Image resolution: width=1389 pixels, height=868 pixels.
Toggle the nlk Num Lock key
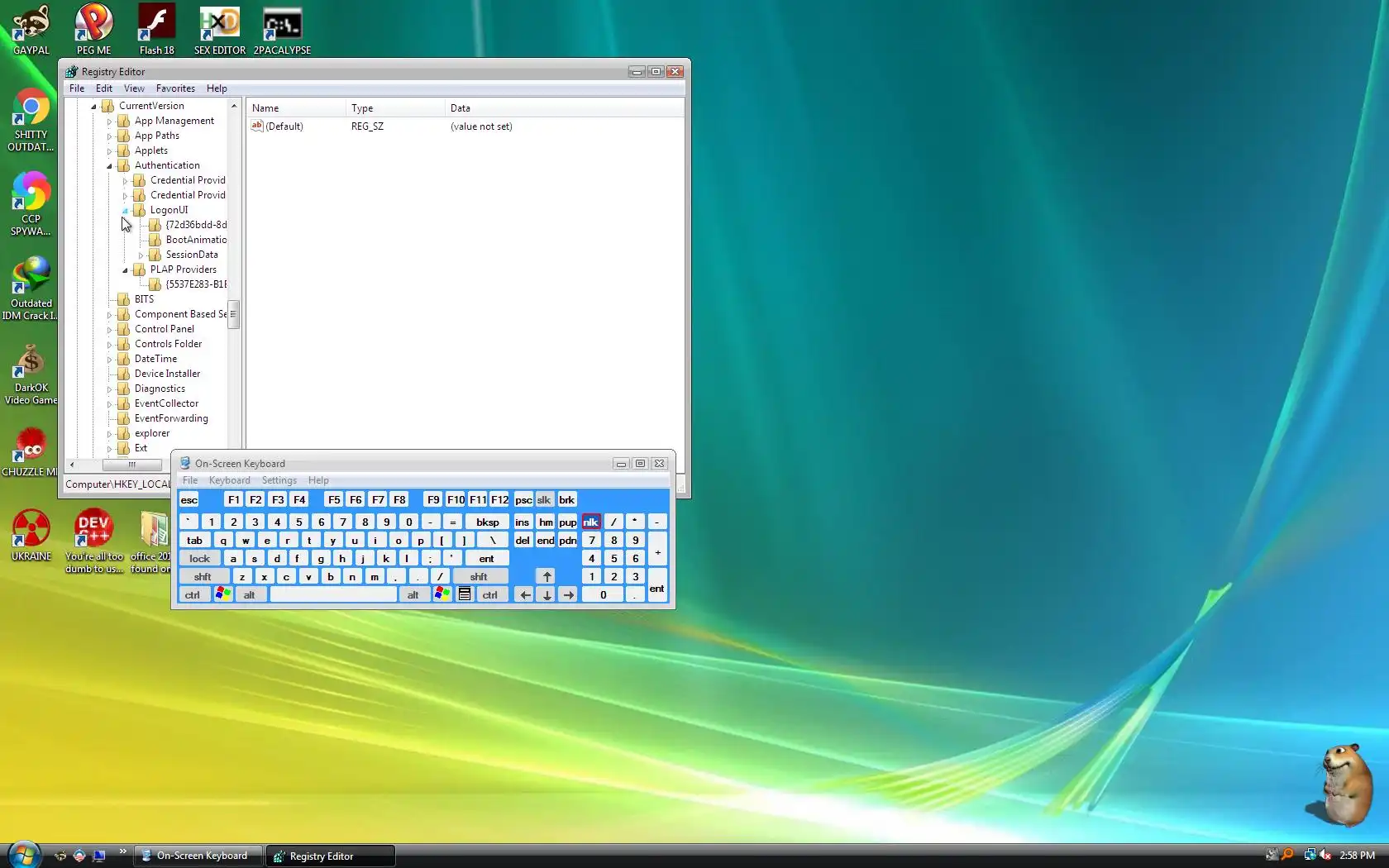[590, 522]
